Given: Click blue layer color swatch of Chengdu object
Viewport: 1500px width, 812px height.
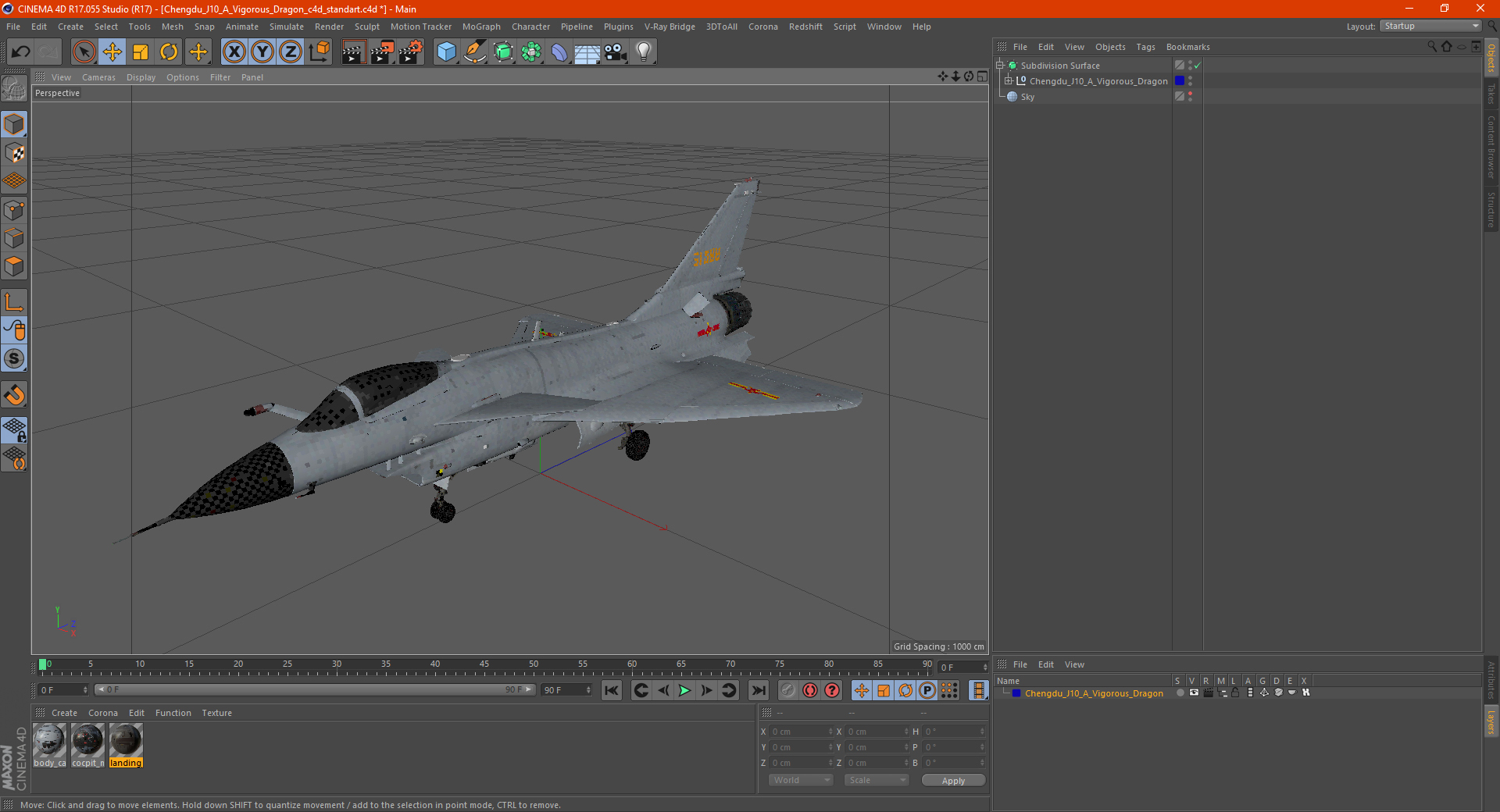Looking at the screenshot, I should 1180,80.
